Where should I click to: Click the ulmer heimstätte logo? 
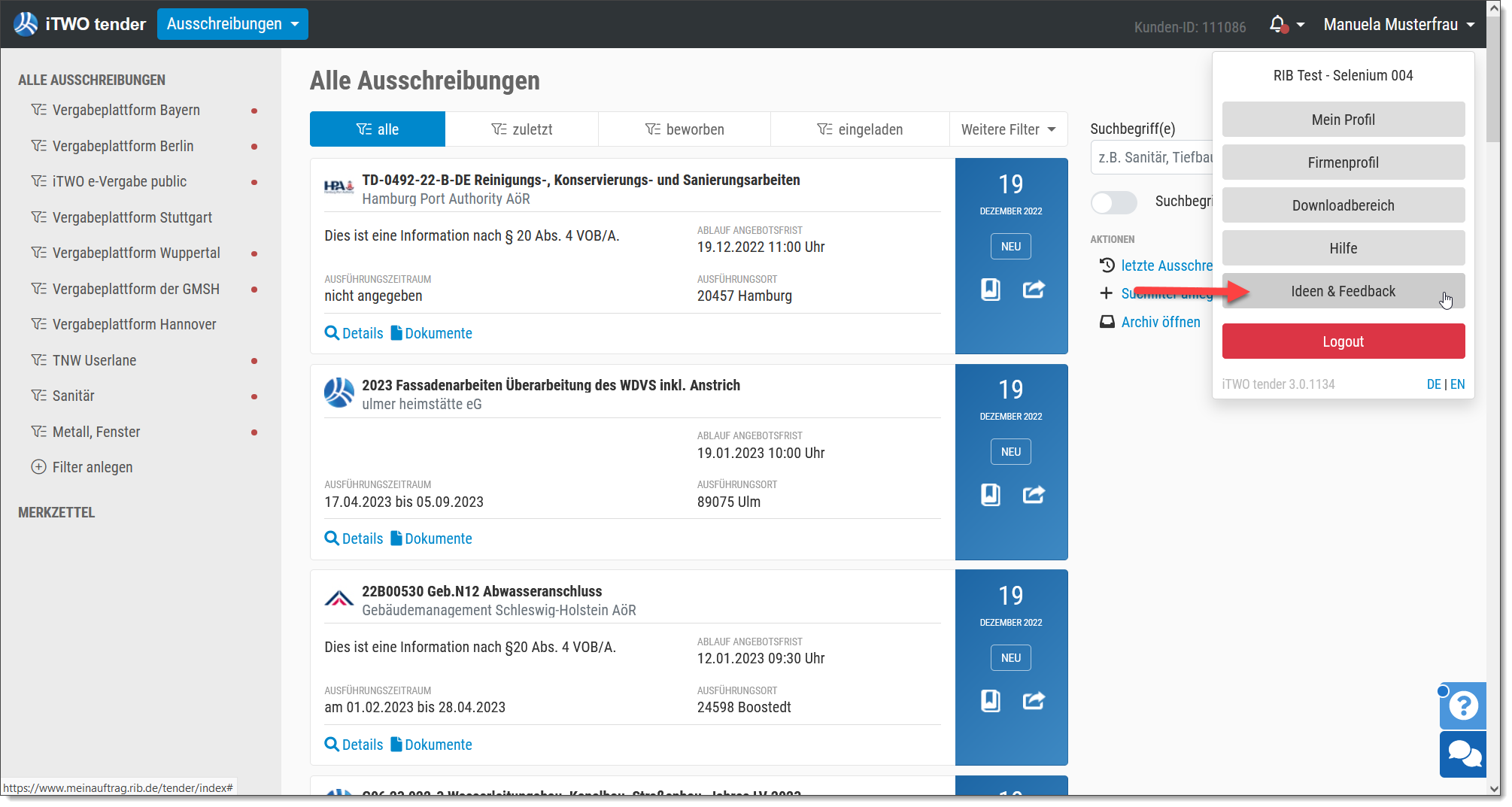[x=339, y=393]
